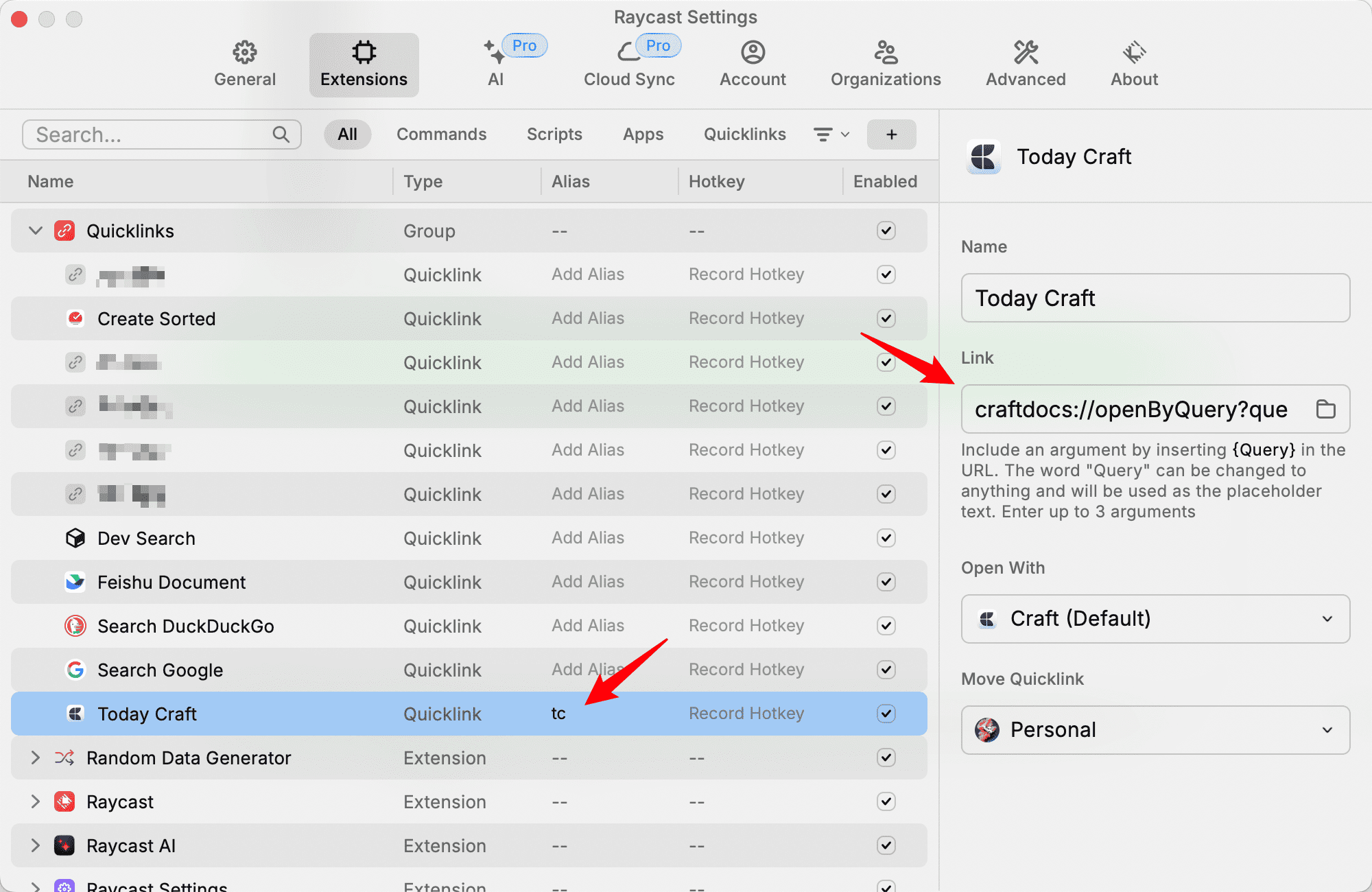This screenshot has height=892, width=1372.
Task: Click the Enabled column header
Action: (885, 181)
